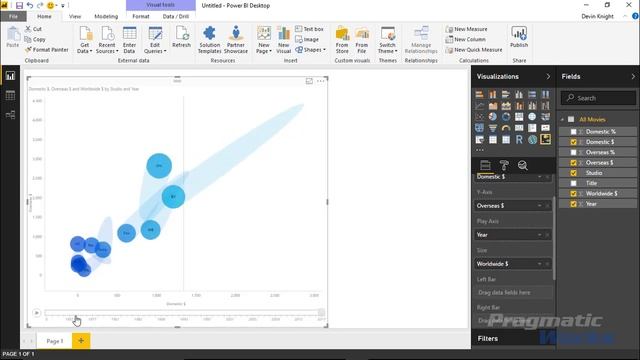Click Cut in the Clipboard group
The width and height of the screenshot is (640, 360).
coord(33,29)
